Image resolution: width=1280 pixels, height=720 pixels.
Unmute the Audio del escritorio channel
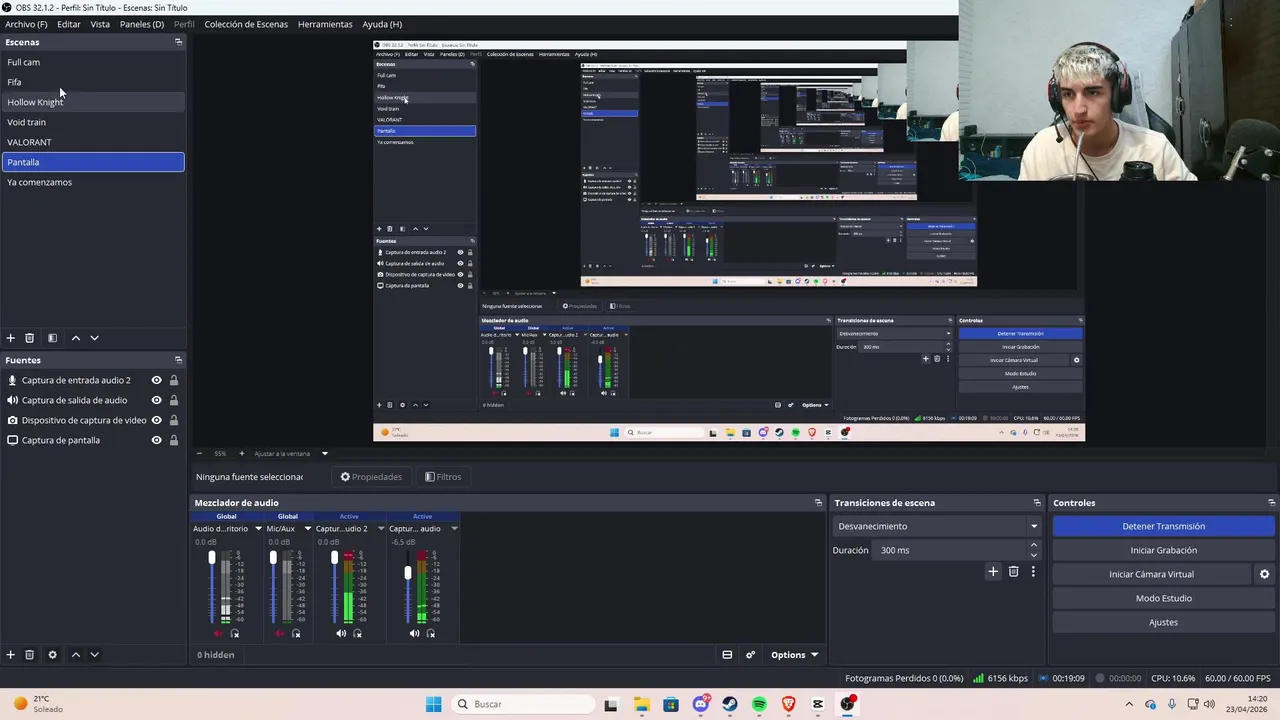pos(218,633)
